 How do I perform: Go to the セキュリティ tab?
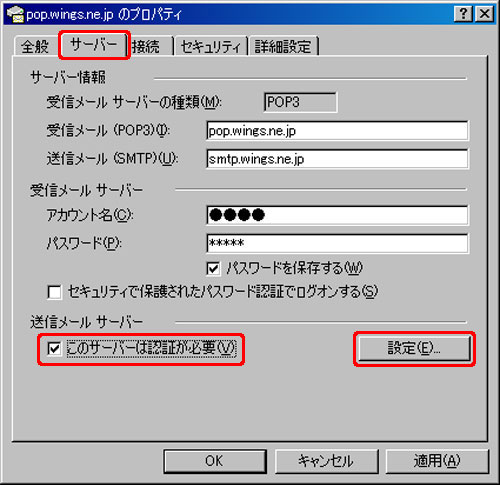coord(210,46)
